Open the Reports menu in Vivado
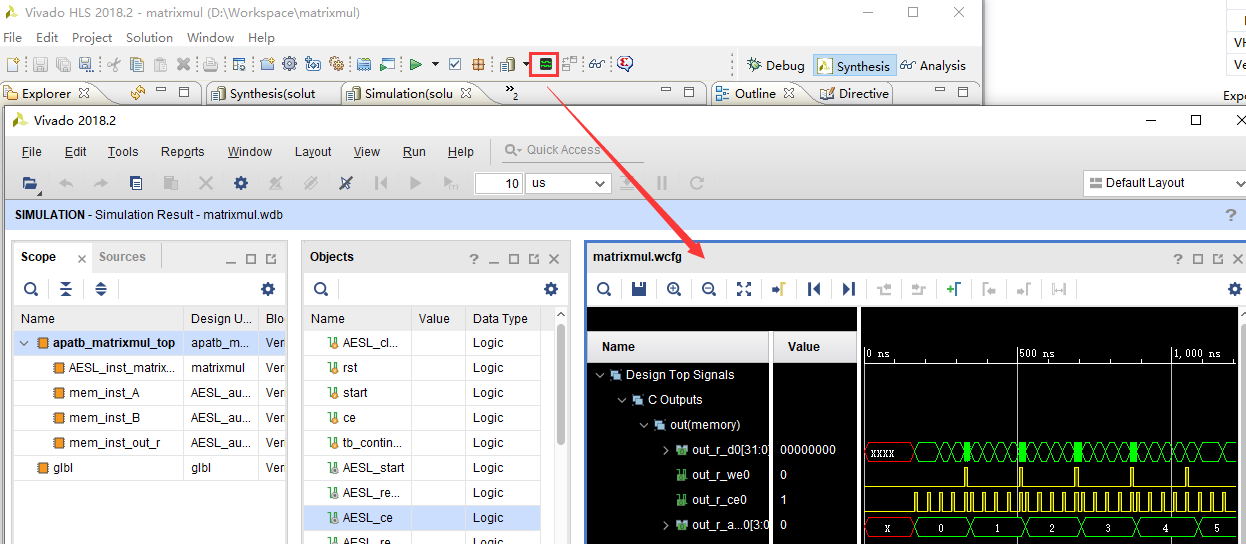Screen dimensions: 1246x544 tap(182, 152)
